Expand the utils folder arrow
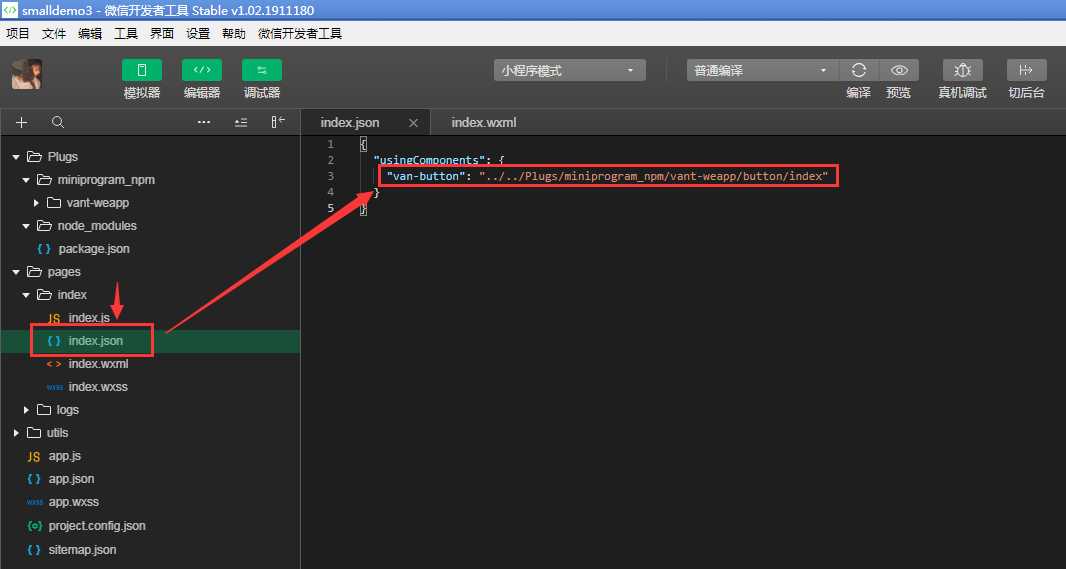The height and width of the screenshot is (569, 1066). [x=16, y=433]
